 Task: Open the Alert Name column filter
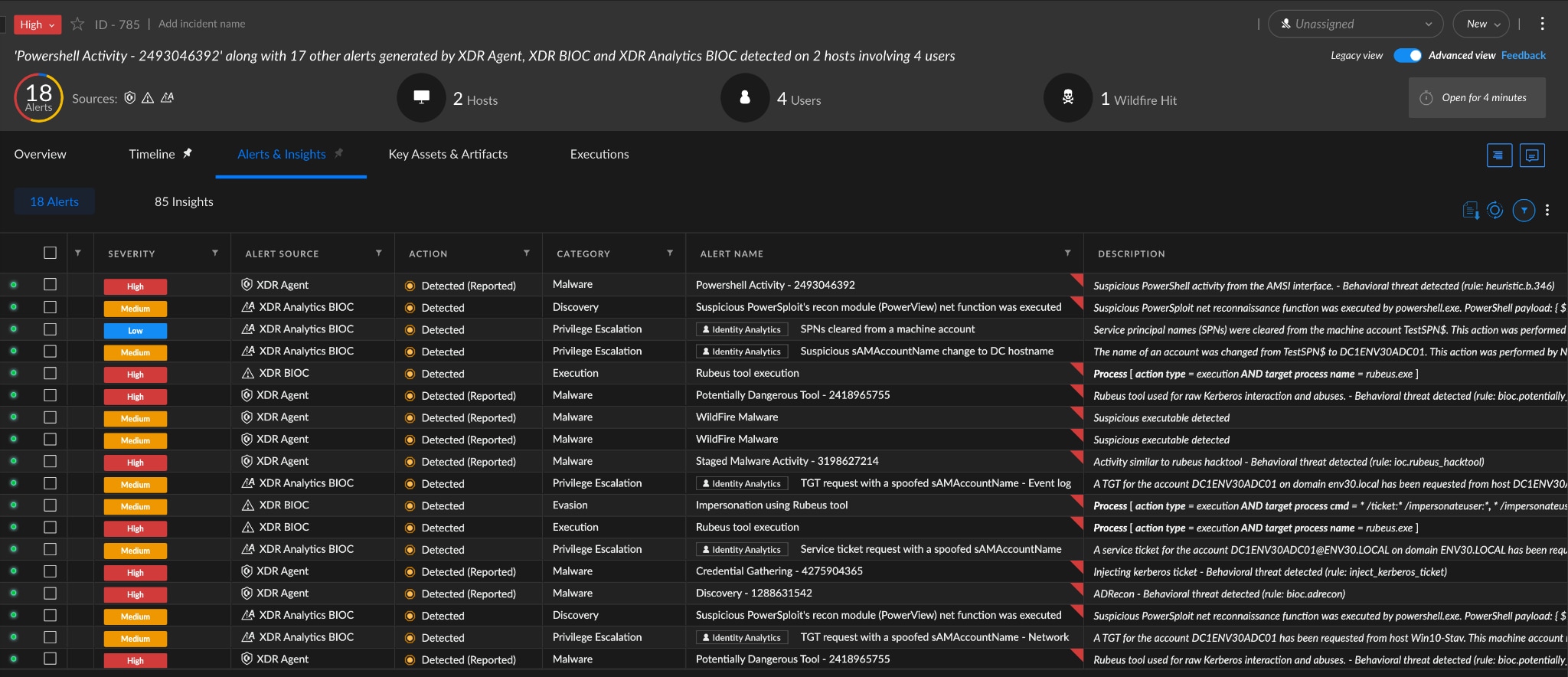1068,253
